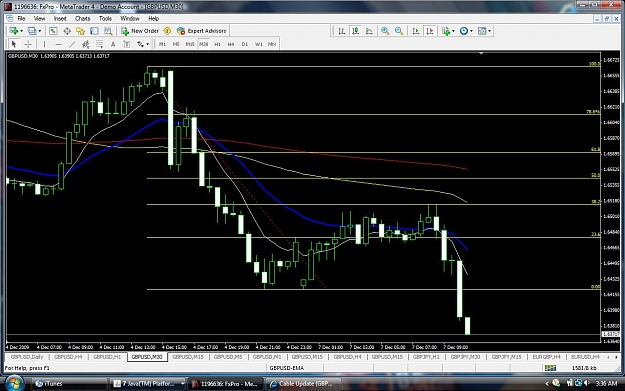The height and width of the screenshot is (391, 625).
Task: Click the yellow MetaEditor icon
Action: [167, 31]
